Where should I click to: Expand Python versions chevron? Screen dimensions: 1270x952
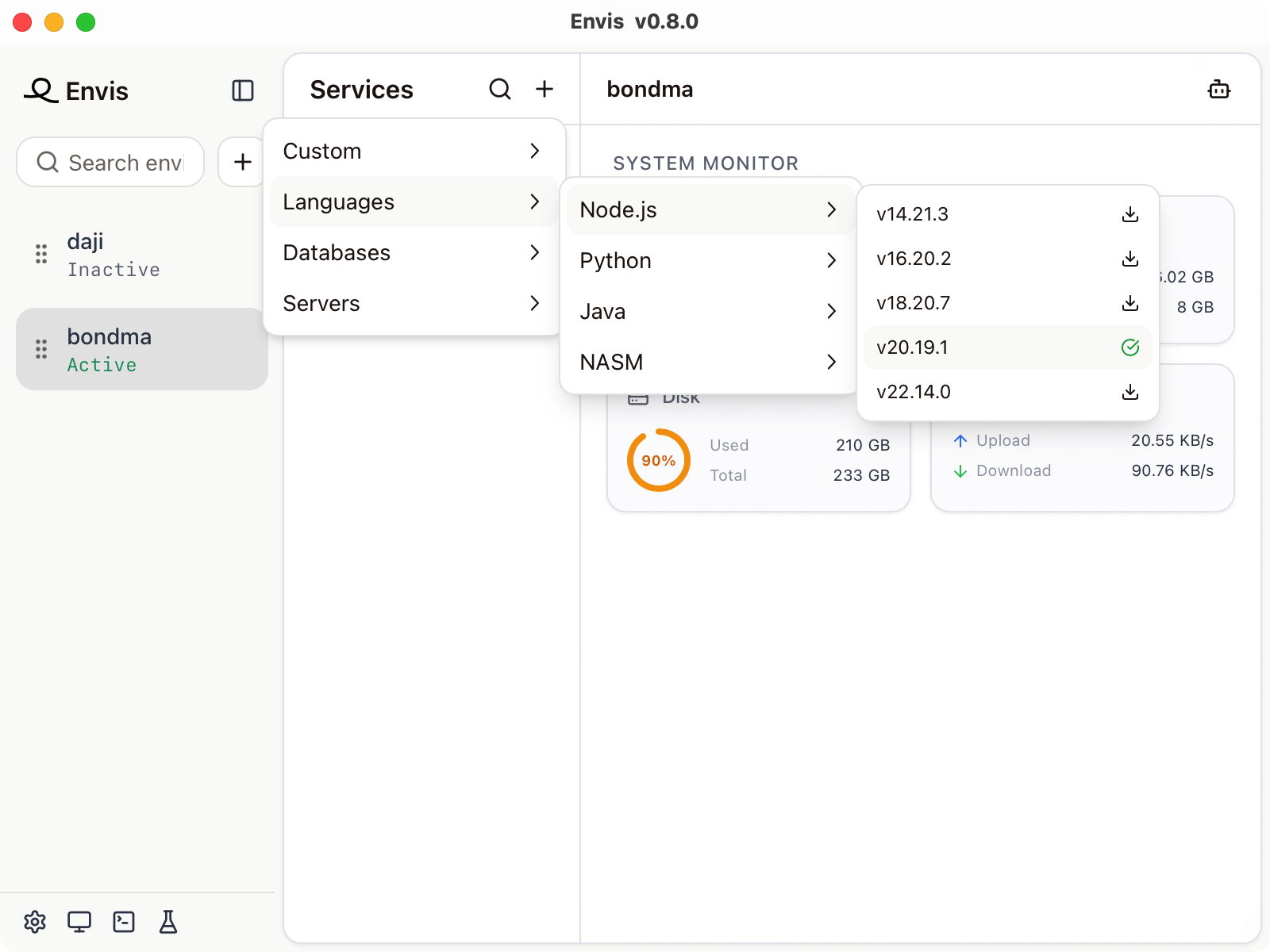coord(832,260)
